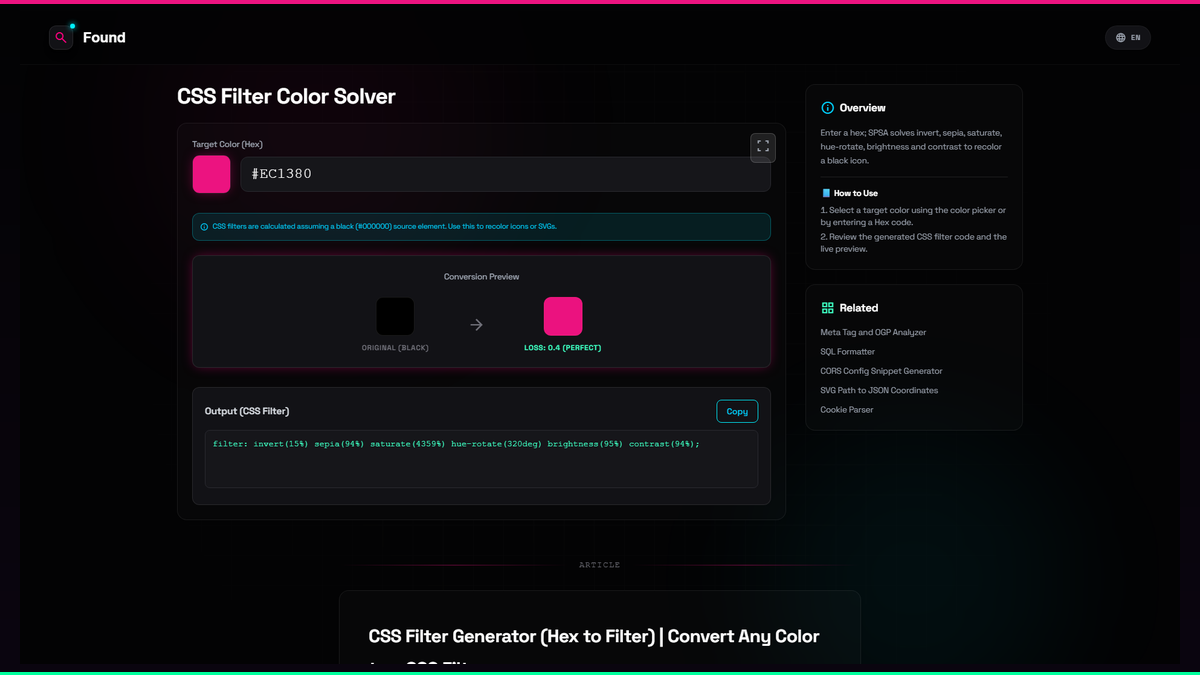Open the target color picker swatch

[x=211, y=174]
